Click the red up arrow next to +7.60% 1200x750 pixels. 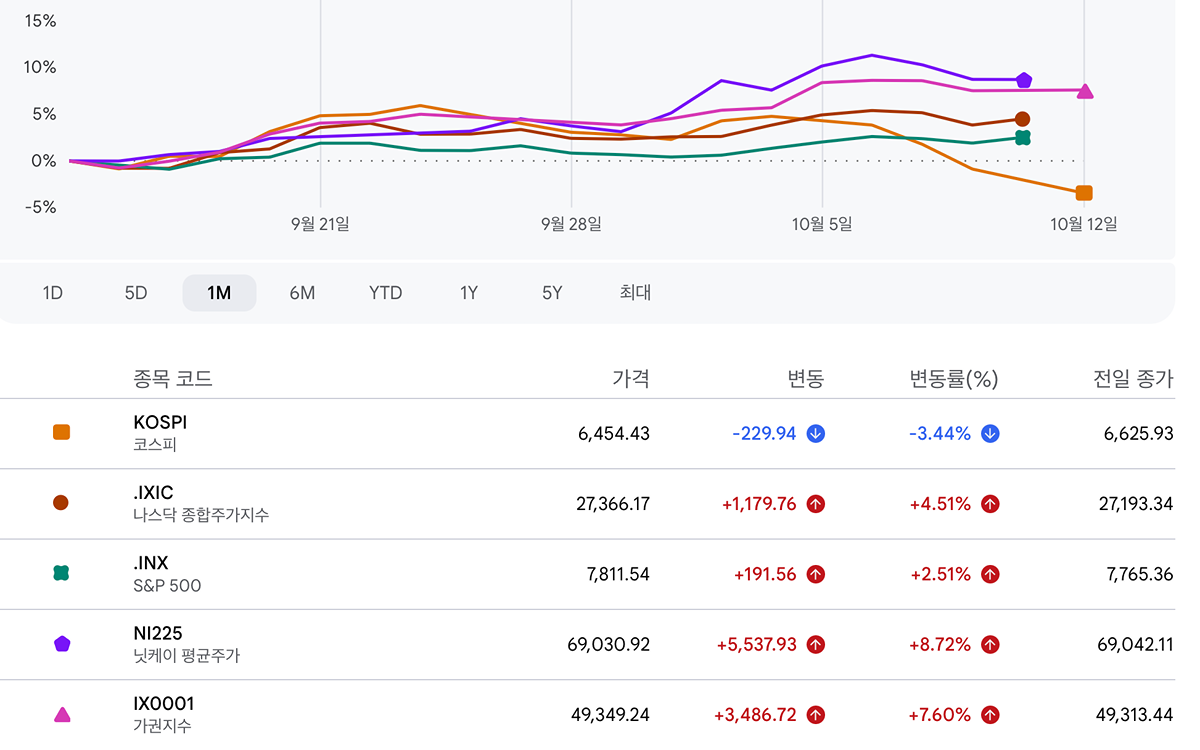coord(990,715)
